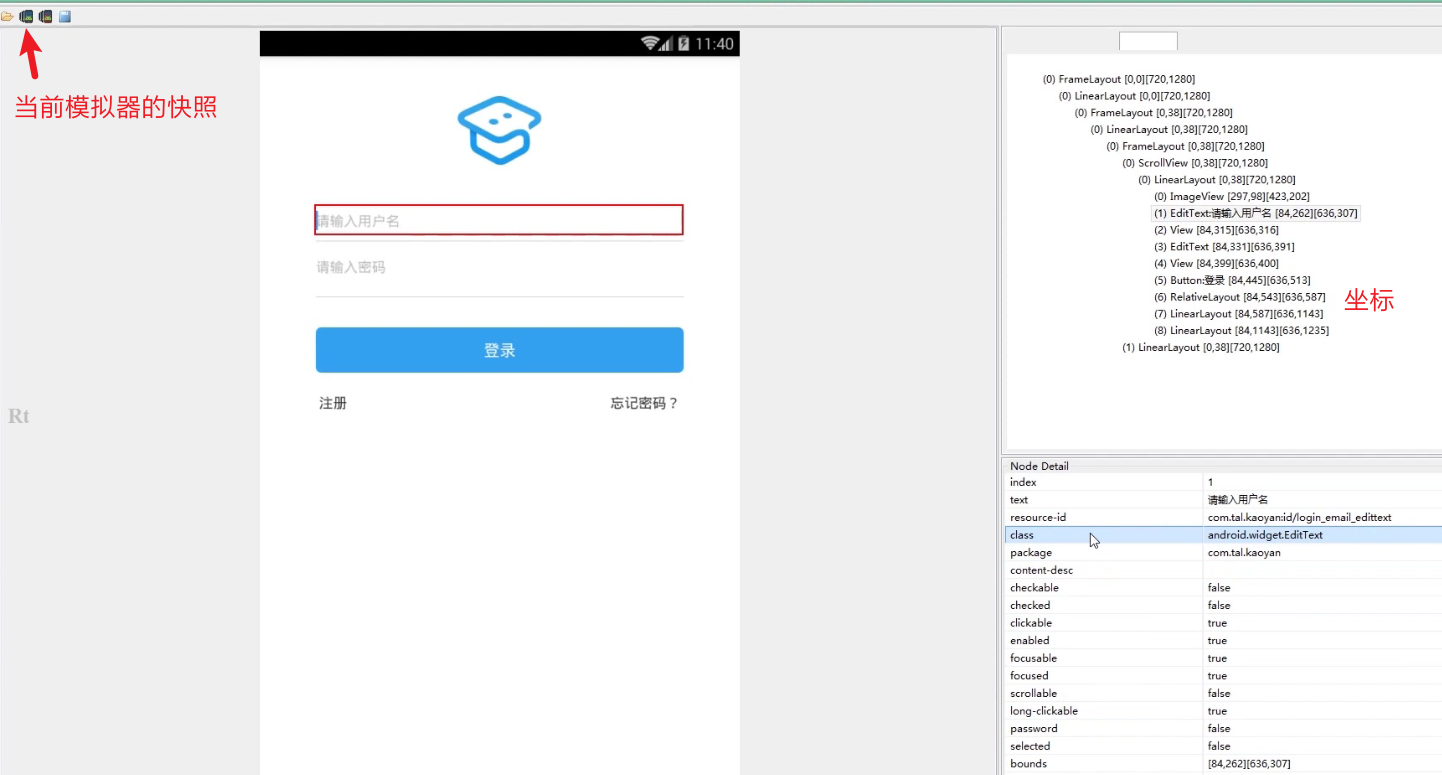Click the checked row in Node Detail
1442x775 pixels.
1221,605
